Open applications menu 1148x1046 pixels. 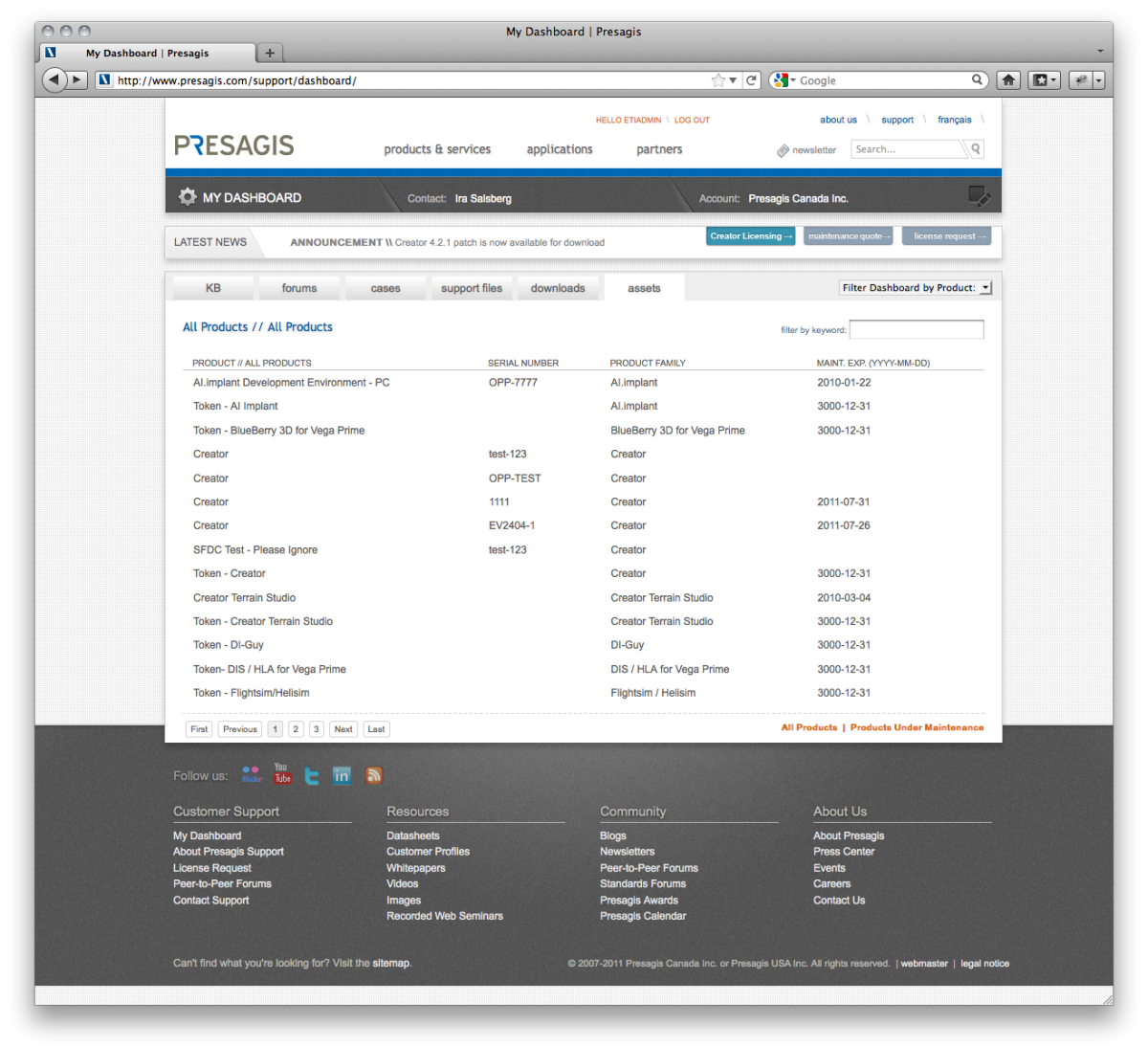pos(560,149)
